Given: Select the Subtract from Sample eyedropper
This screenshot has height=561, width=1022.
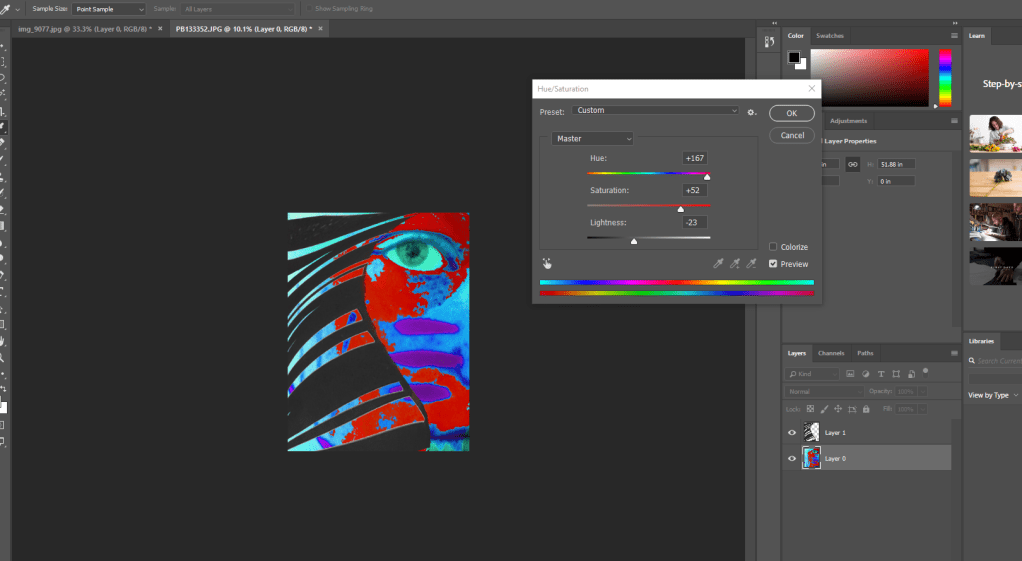Looking at the screenshot, I should [x=749, y=264].
